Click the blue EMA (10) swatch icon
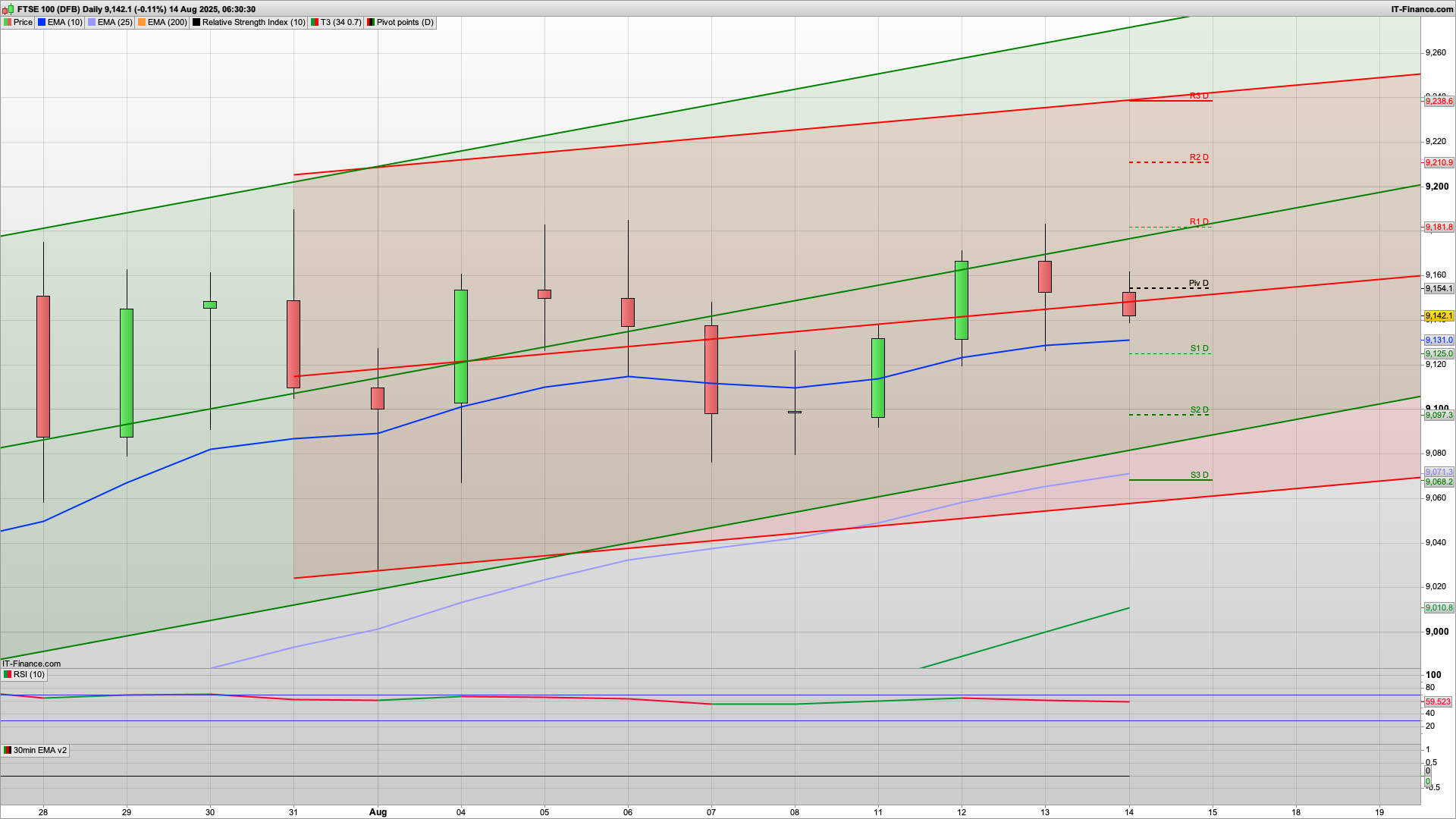The height and width of the screenshot is (819, 1456). click(42, 22)
